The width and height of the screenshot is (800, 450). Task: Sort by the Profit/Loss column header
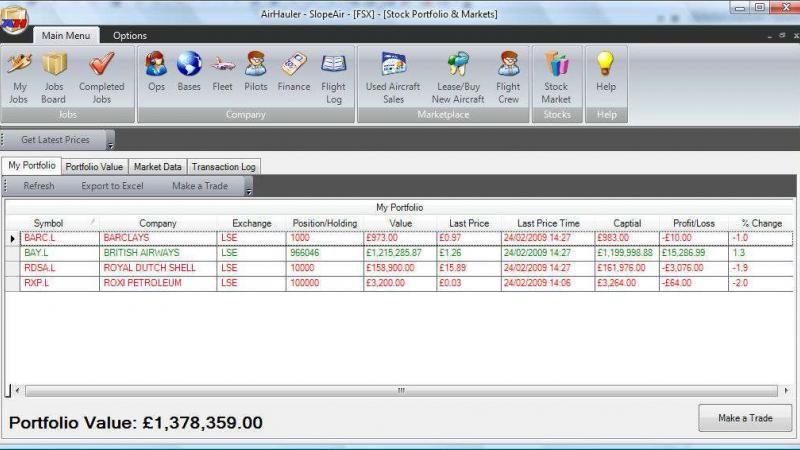[694, 223]
